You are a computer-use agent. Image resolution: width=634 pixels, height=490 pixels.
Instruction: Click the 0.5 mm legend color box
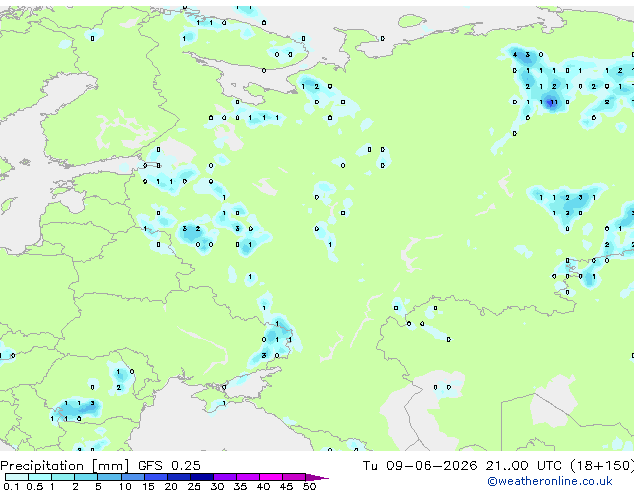[x=40, y=477]
